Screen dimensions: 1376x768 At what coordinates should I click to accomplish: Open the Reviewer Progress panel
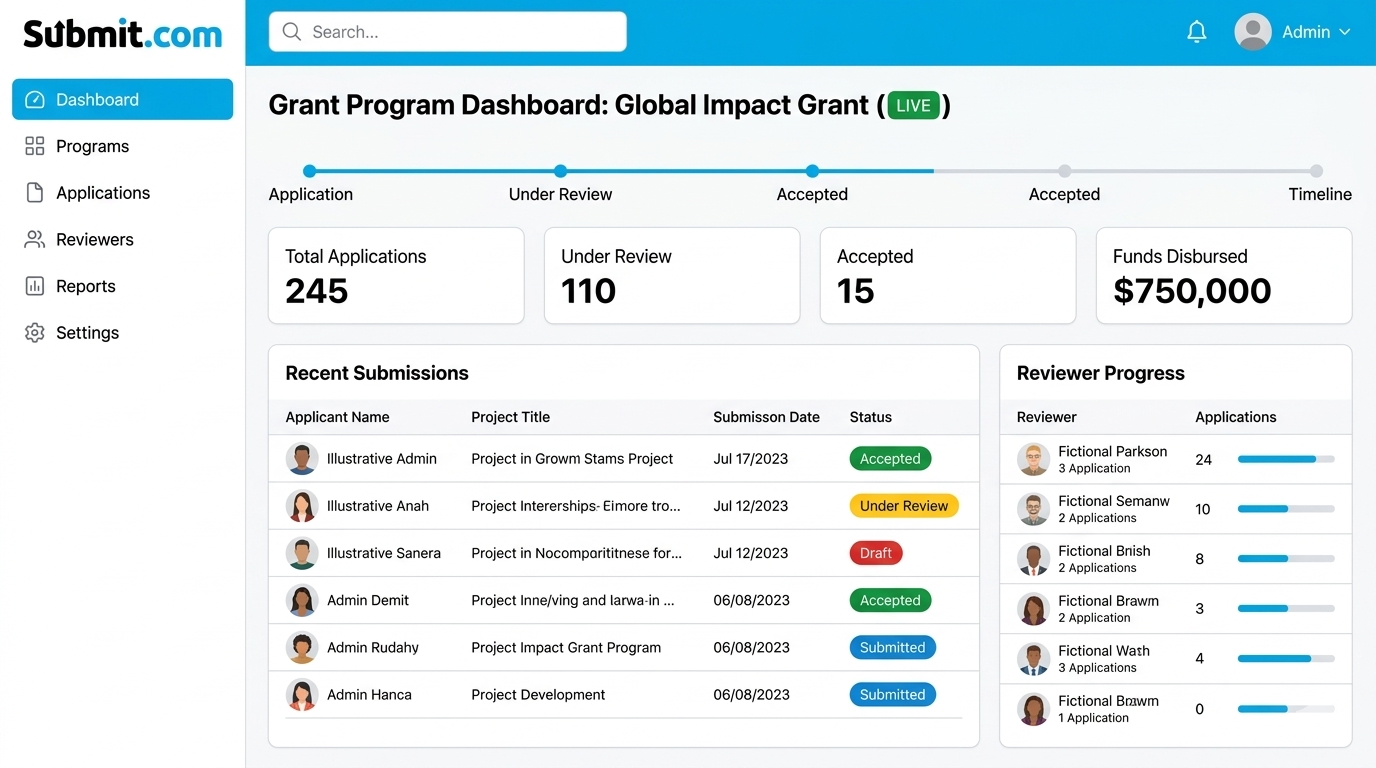(1099, 372)
